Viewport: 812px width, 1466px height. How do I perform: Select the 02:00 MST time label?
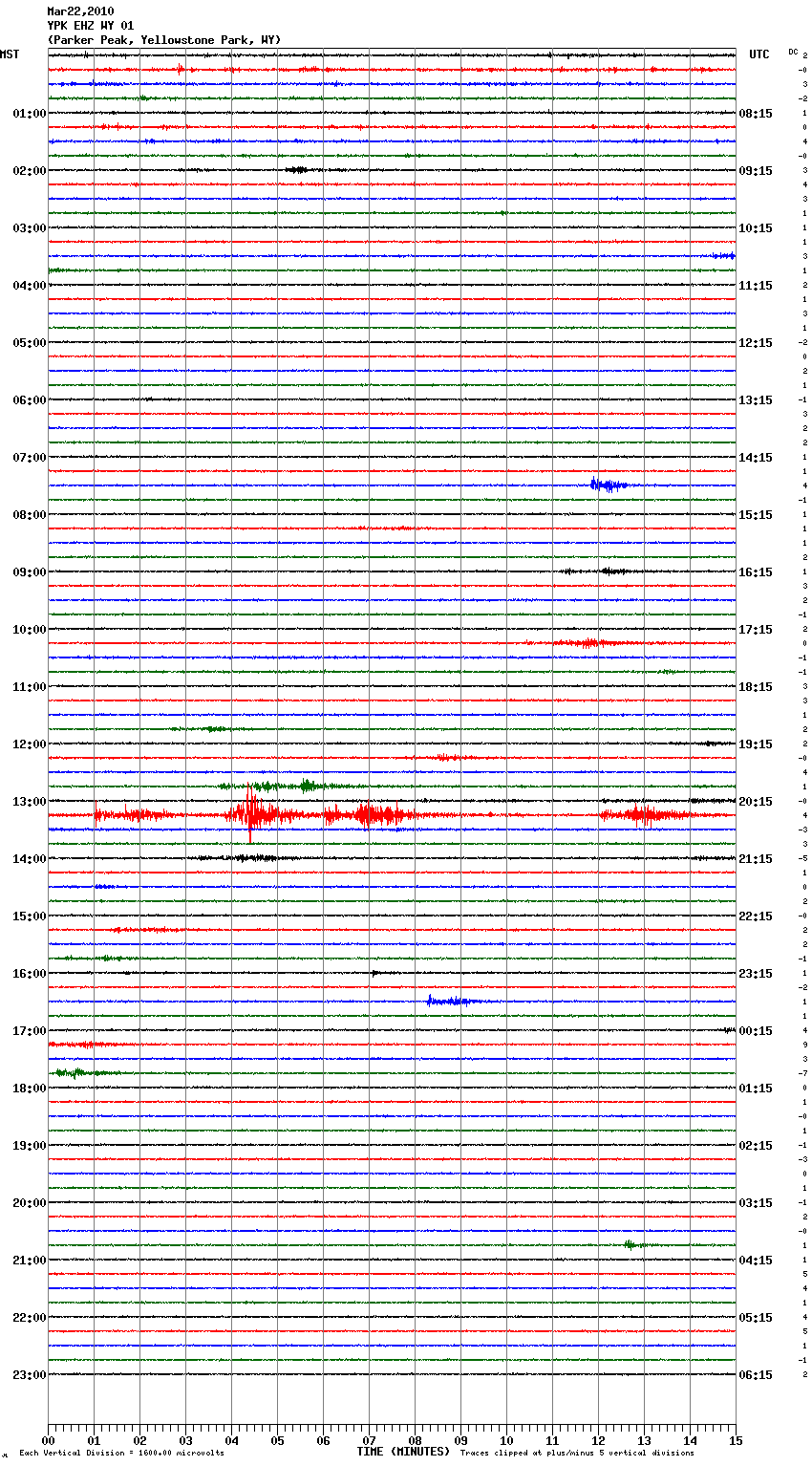click(x=30, y=171)
